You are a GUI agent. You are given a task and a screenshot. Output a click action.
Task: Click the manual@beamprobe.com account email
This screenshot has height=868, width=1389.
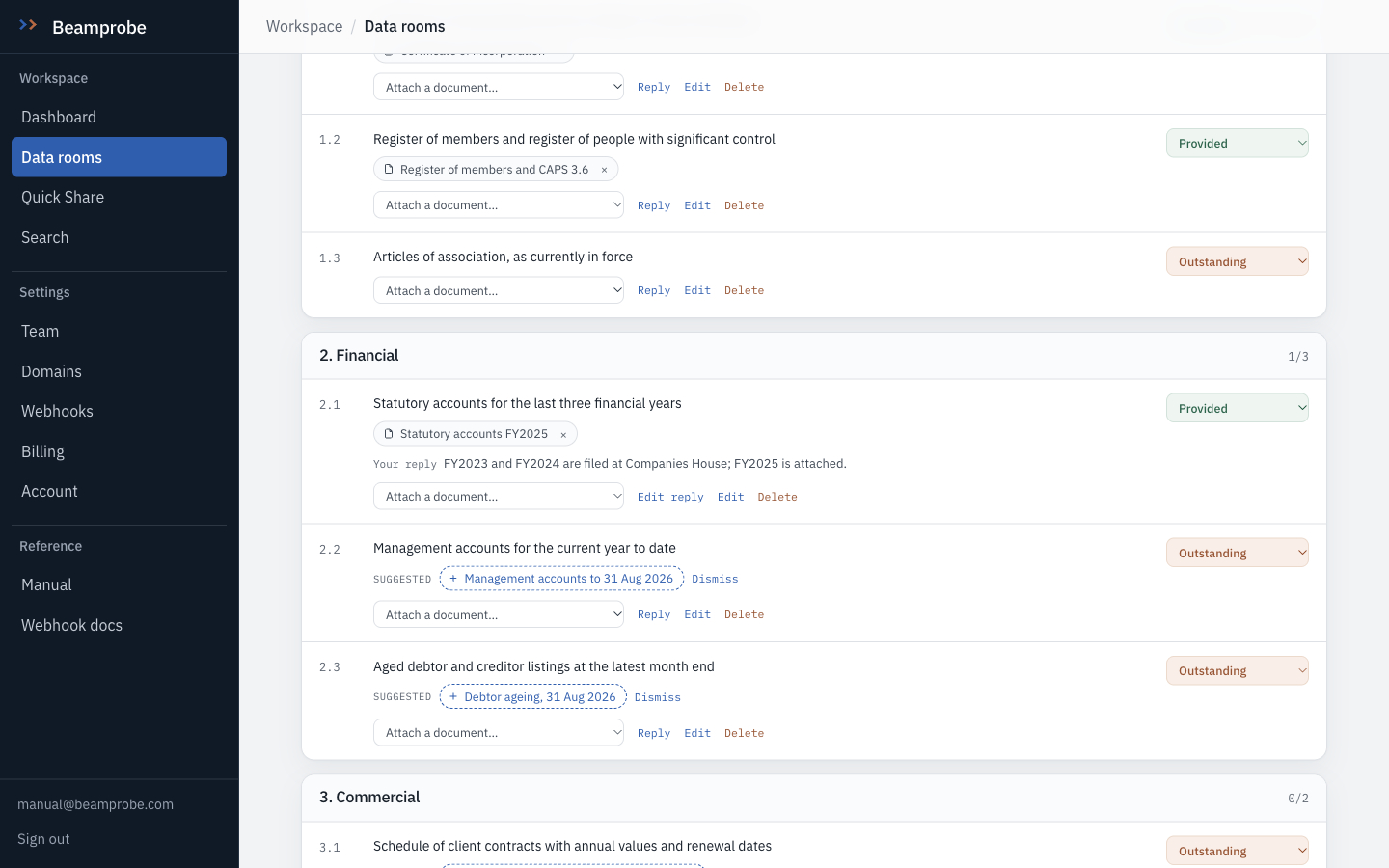point(95,804)
